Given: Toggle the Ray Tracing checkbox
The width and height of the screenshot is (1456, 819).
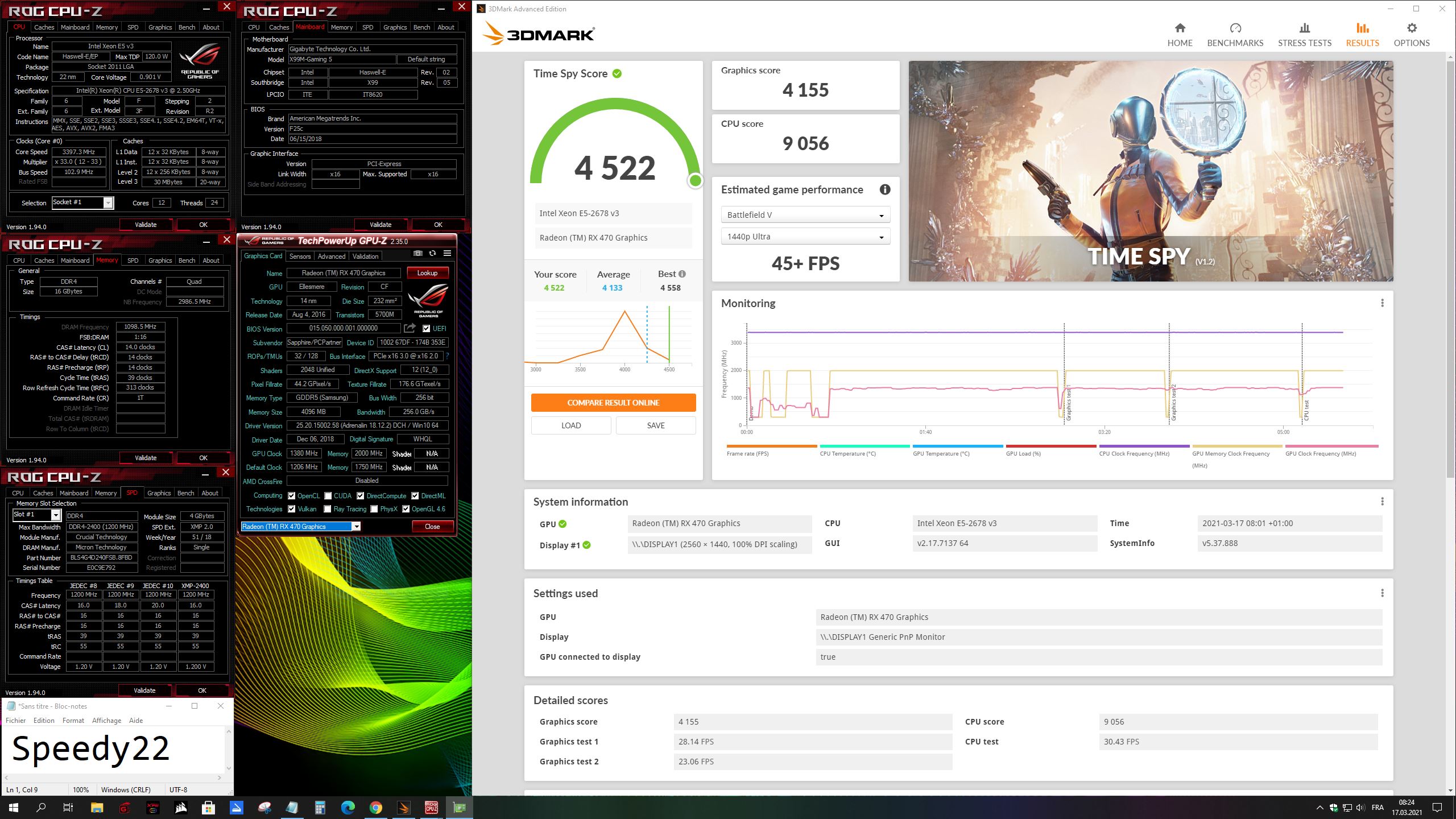Looking at the screenshot, I should click(x=328, y=509).
